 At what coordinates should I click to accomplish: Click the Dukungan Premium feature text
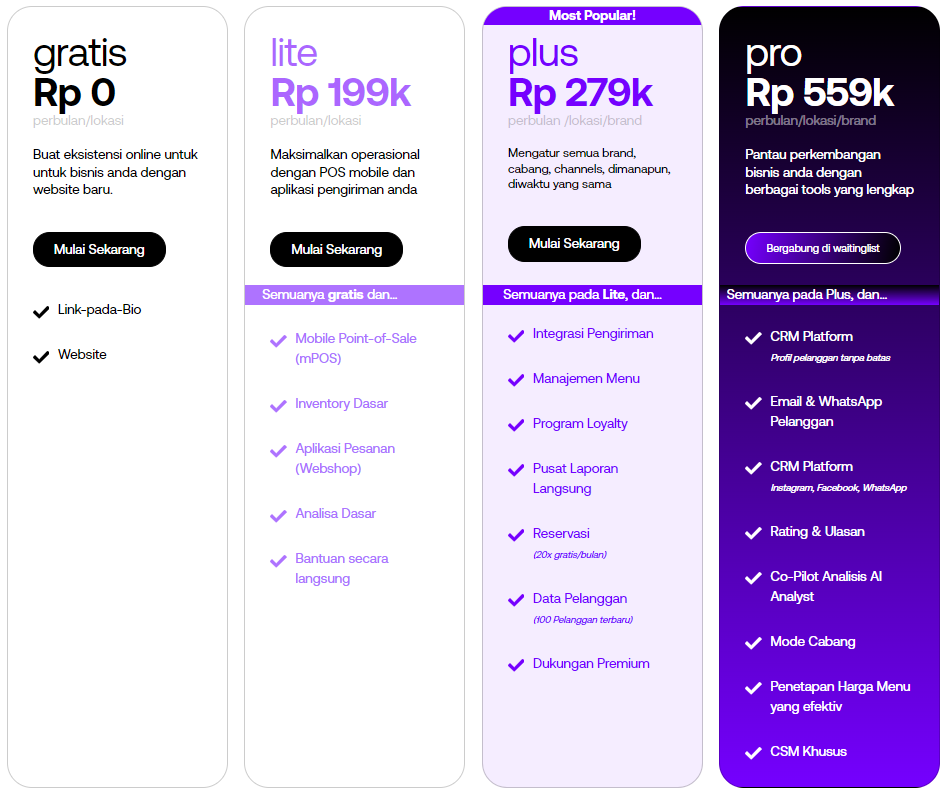(591, 663)
